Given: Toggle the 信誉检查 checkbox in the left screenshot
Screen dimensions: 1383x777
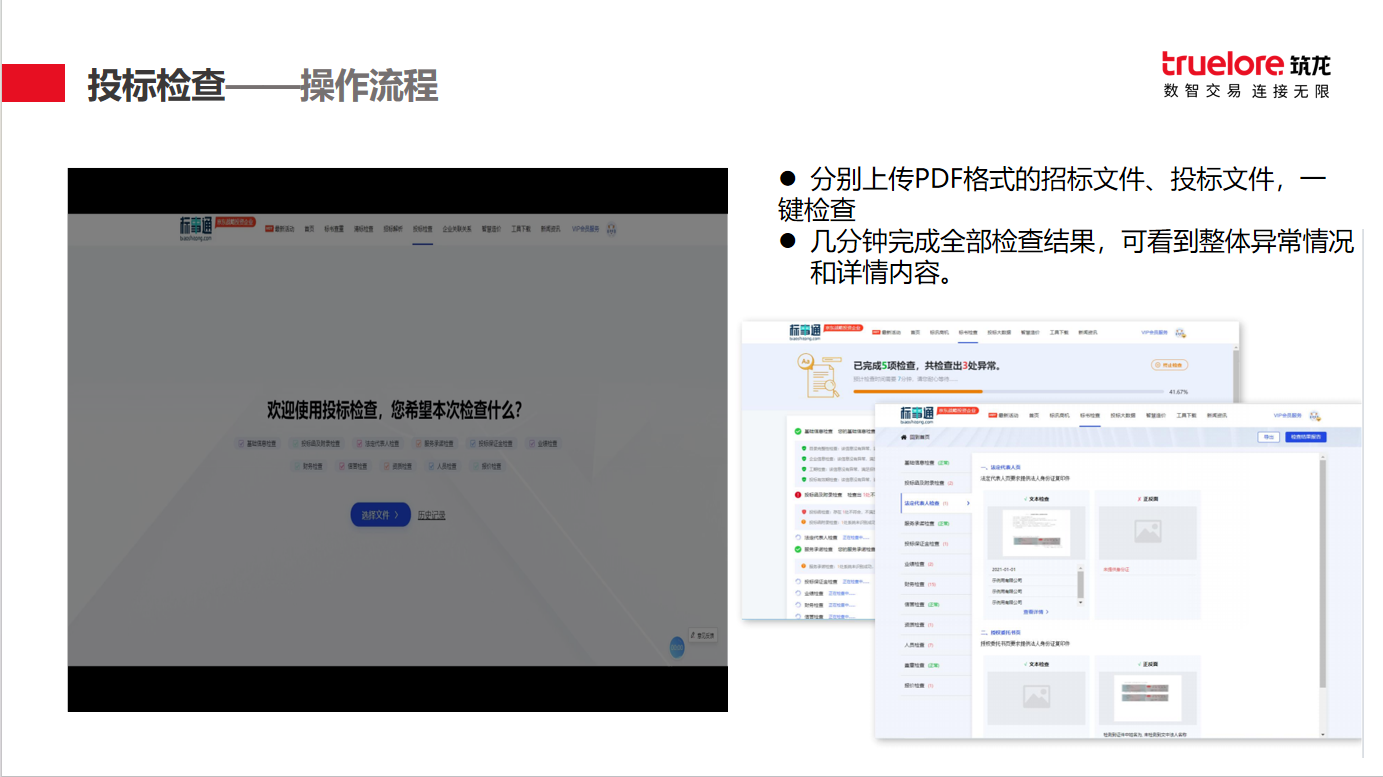Looking at the screenshot, I should coord(341,466).
